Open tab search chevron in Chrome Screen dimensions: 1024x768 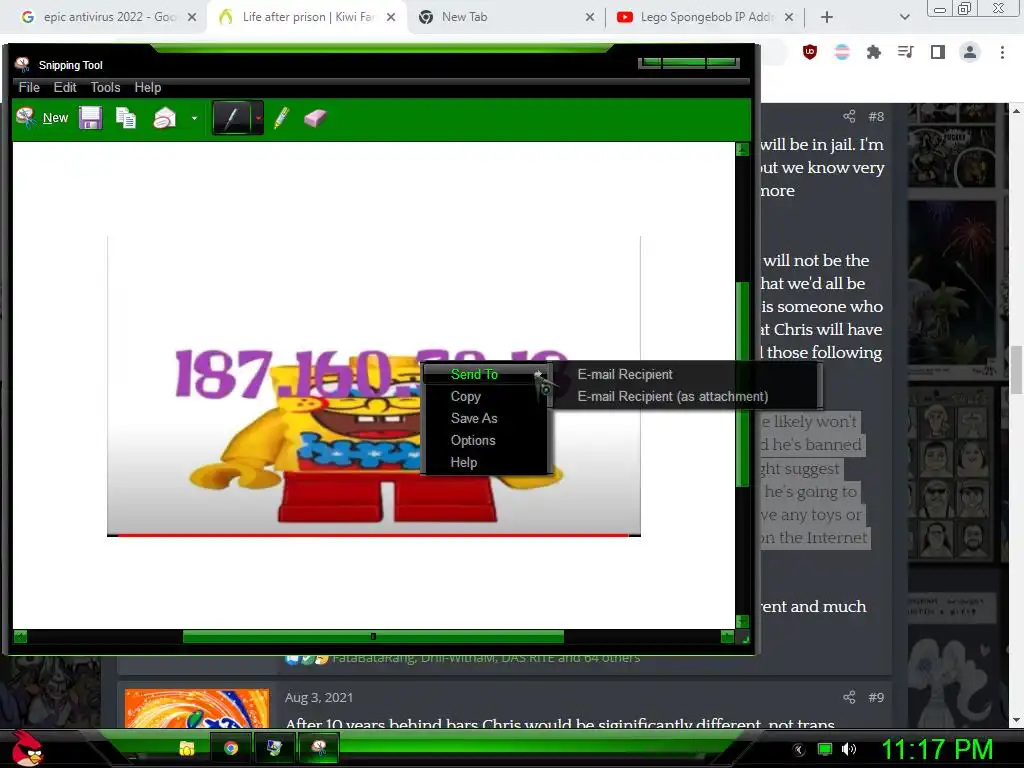point(904,17)
